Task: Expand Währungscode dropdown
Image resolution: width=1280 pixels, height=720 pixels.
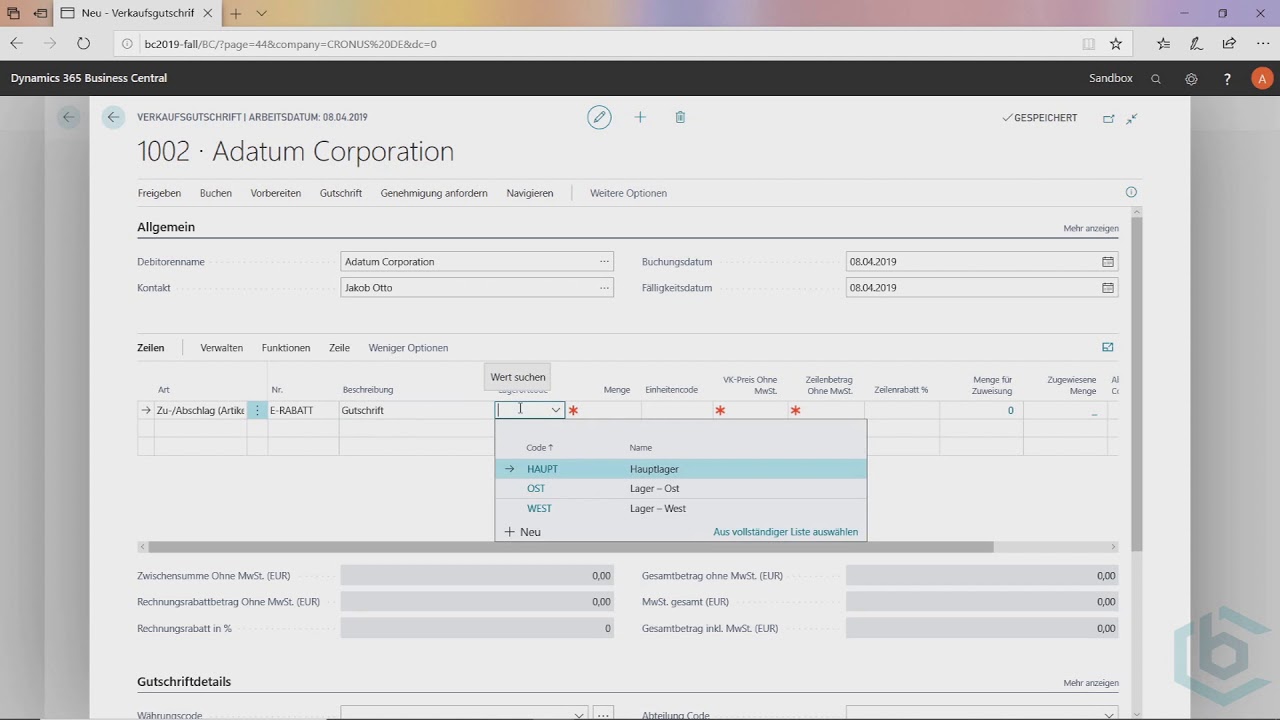Action: point(578,714)
